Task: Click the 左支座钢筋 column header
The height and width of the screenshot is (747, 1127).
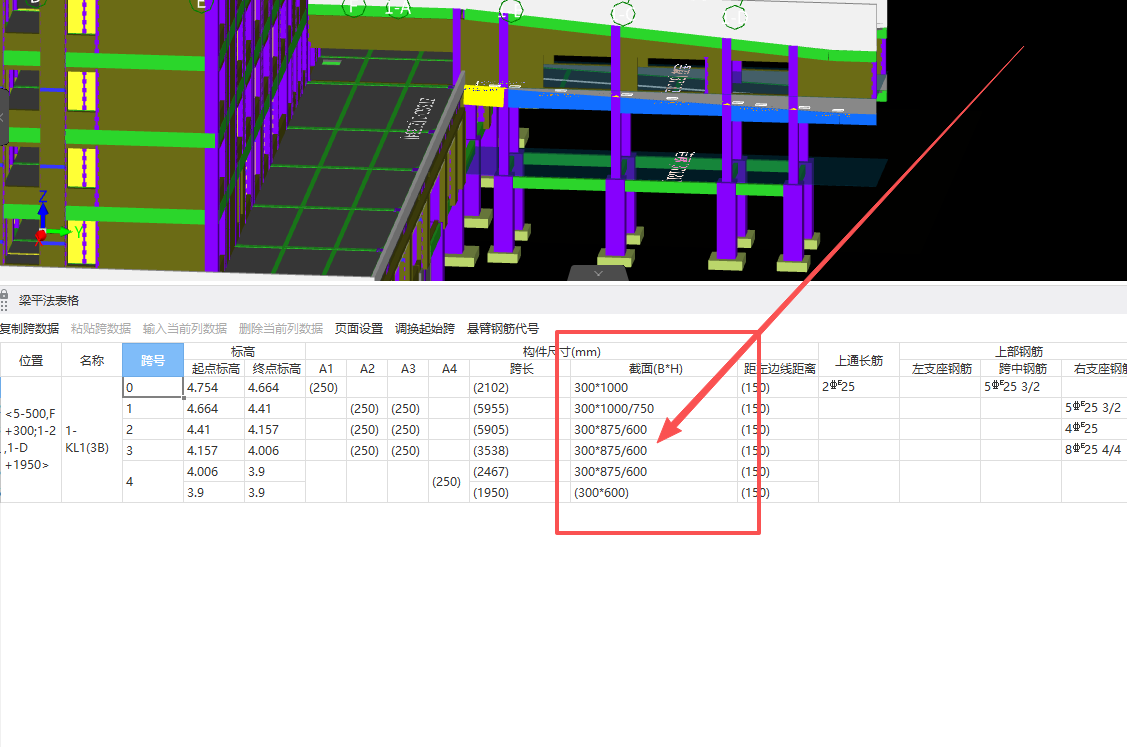Action: click(x=940, y=368)
